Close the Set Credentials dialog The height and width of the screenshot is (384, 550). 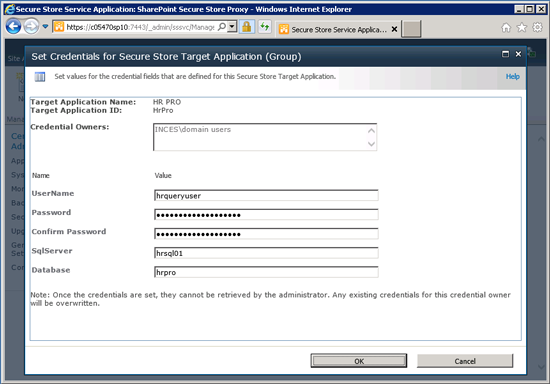518,54
